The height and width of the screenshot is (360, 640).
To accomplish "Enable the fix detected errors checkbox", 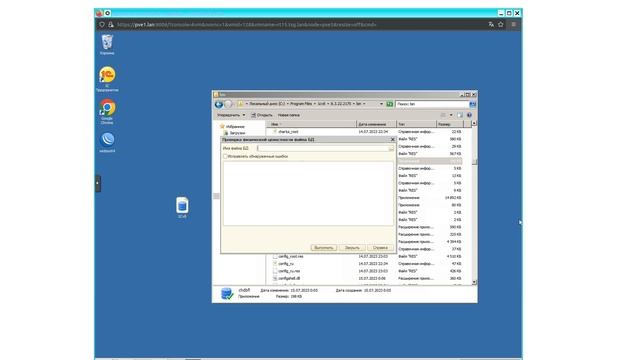I will [225, 156].
